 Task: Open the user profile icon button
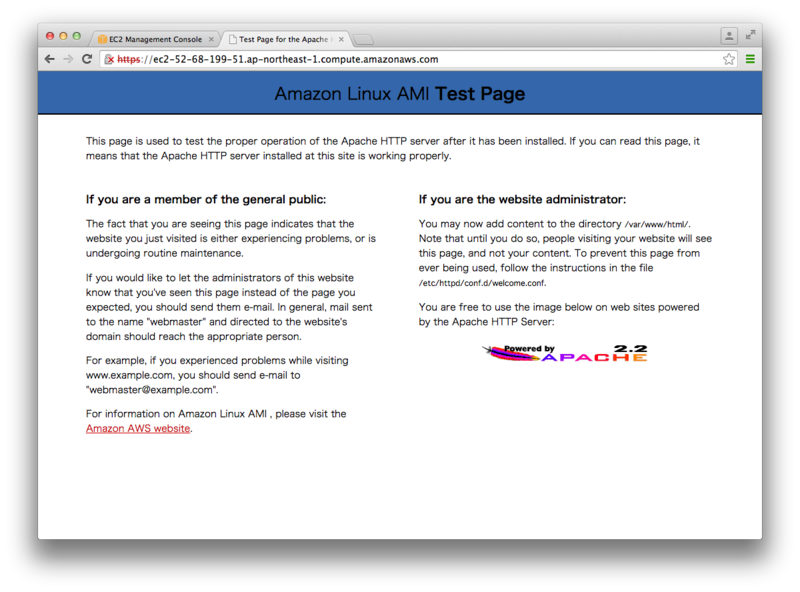(729, 36)
